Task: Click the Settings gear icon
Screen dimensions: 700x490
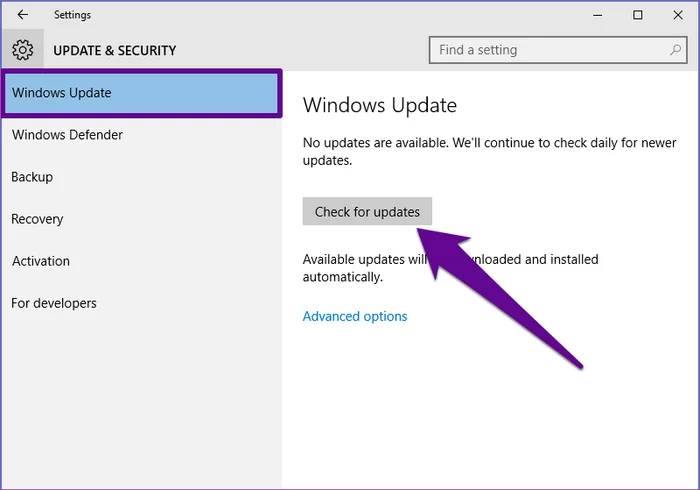Action: point(22,50)
